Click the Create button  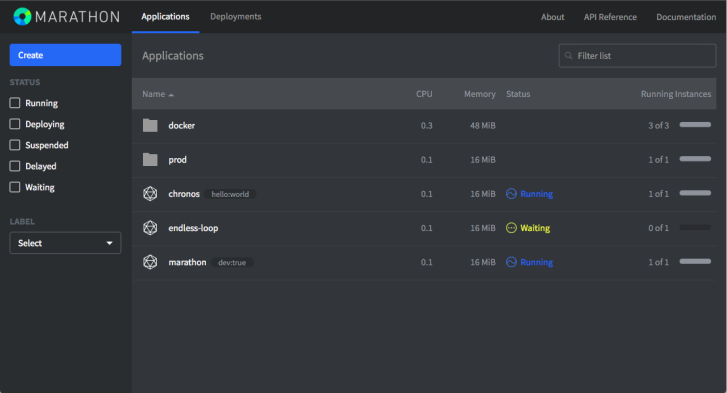[65, 55]
